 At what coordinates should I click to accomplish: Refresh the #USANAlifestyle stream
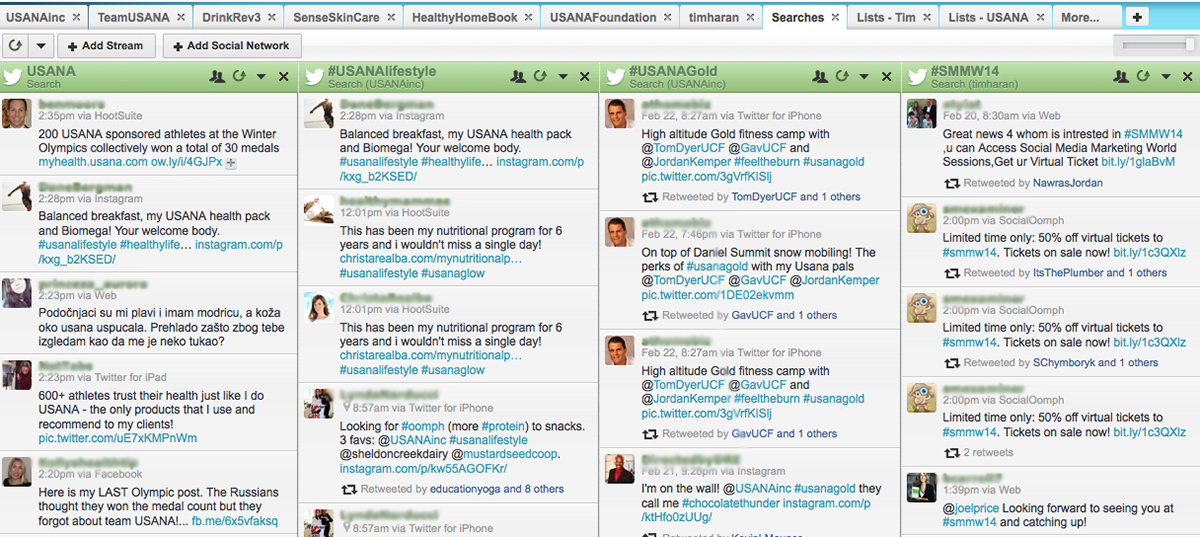click(x=540, y=76)
